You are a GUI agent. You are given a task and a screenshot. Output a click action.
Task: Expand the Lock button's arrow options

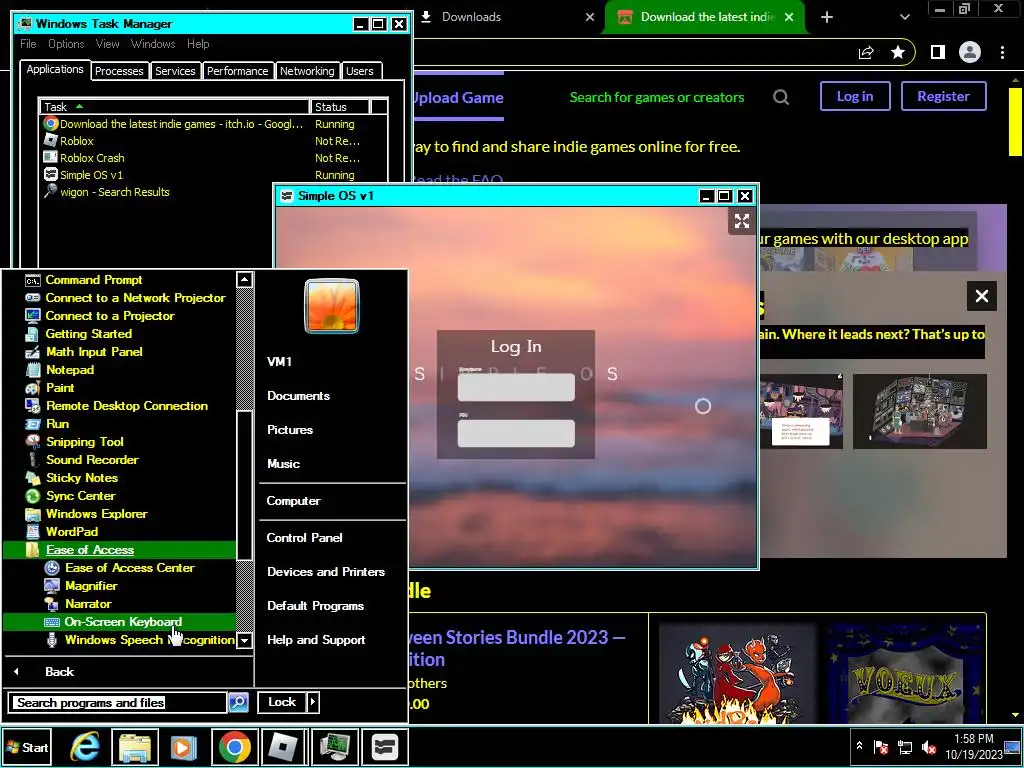click(x=313, y=702)
